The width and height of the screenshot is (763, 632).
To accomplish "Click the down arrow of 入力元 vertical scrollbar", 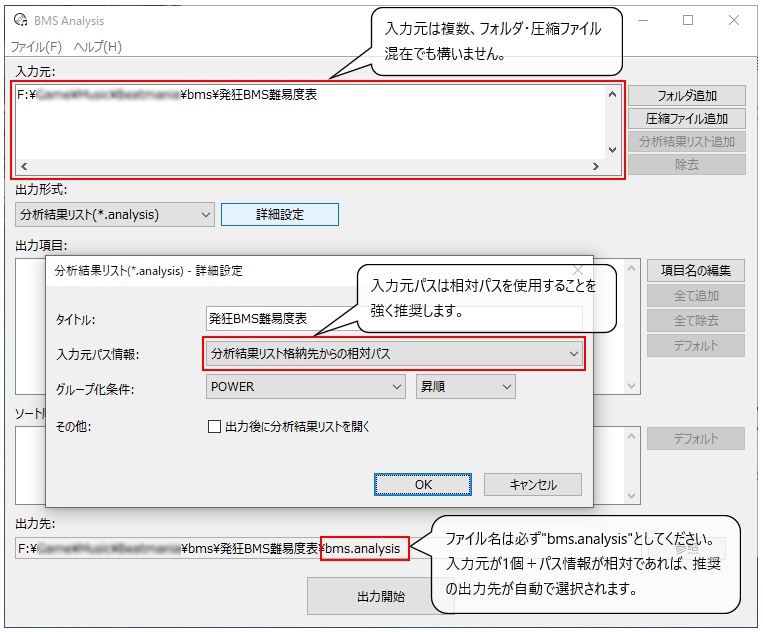I will point(612,149).
